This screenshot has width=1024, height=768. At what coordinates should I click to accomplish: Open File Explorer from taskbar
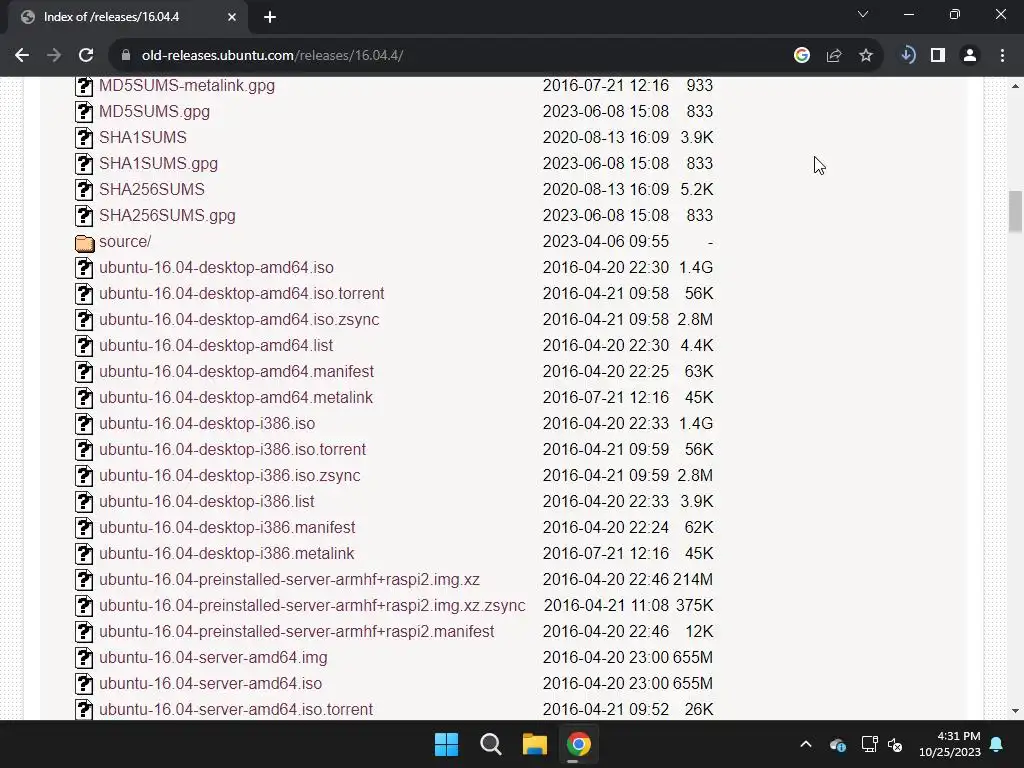(x=534, y=744)
